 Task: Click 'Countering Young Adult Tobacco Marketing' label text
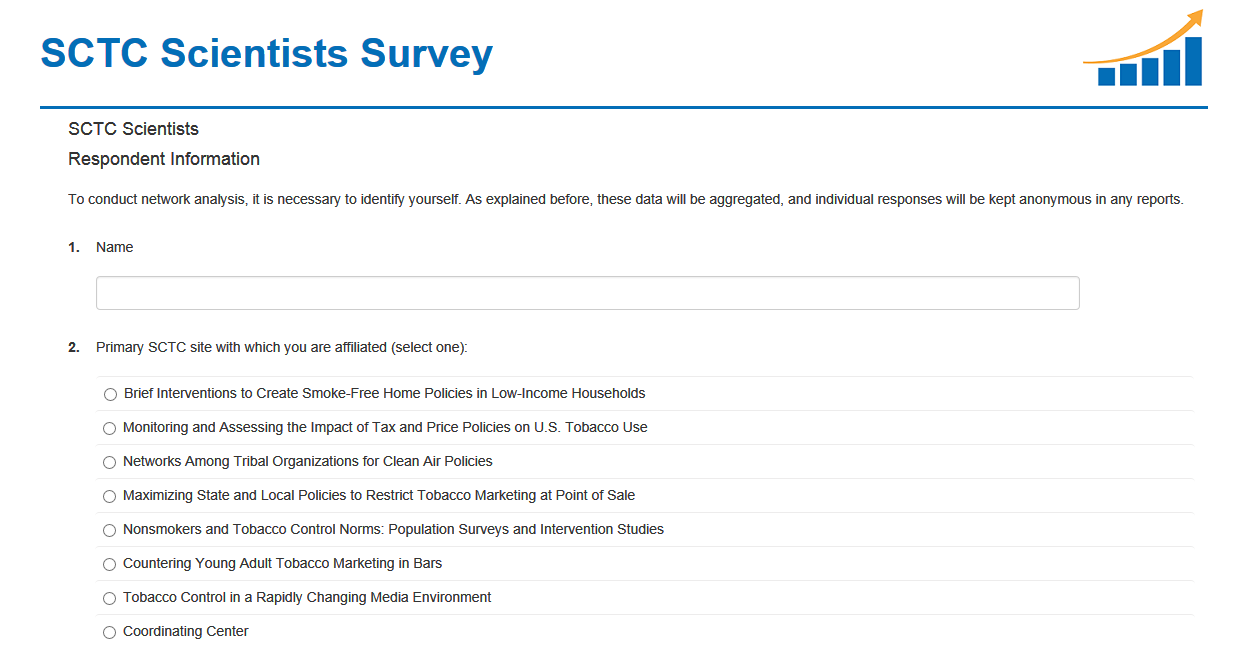pyautogui.click(x=282, y=563)
